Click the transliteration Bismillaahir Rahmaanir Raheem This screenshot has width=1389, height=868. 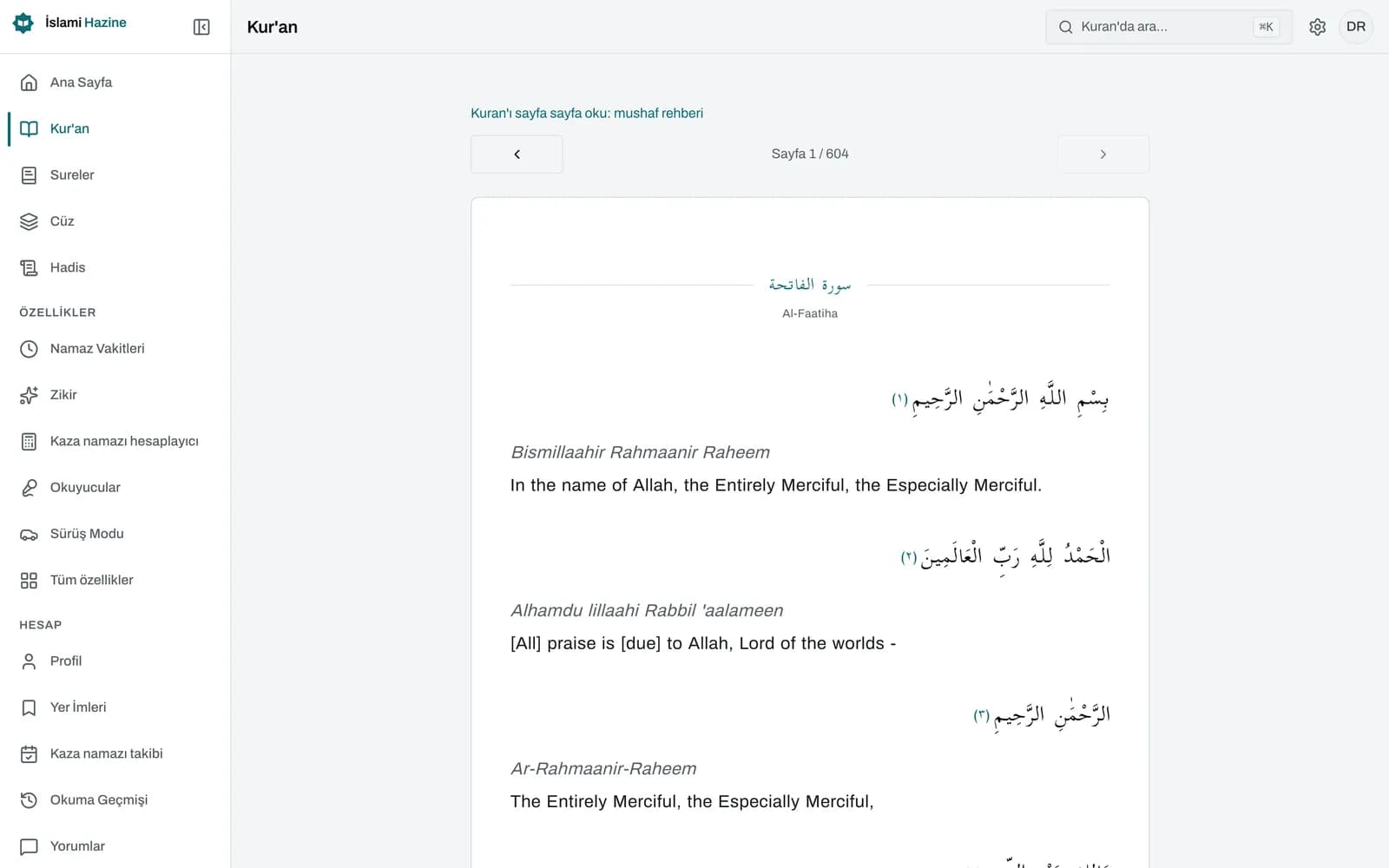[641, 452]
